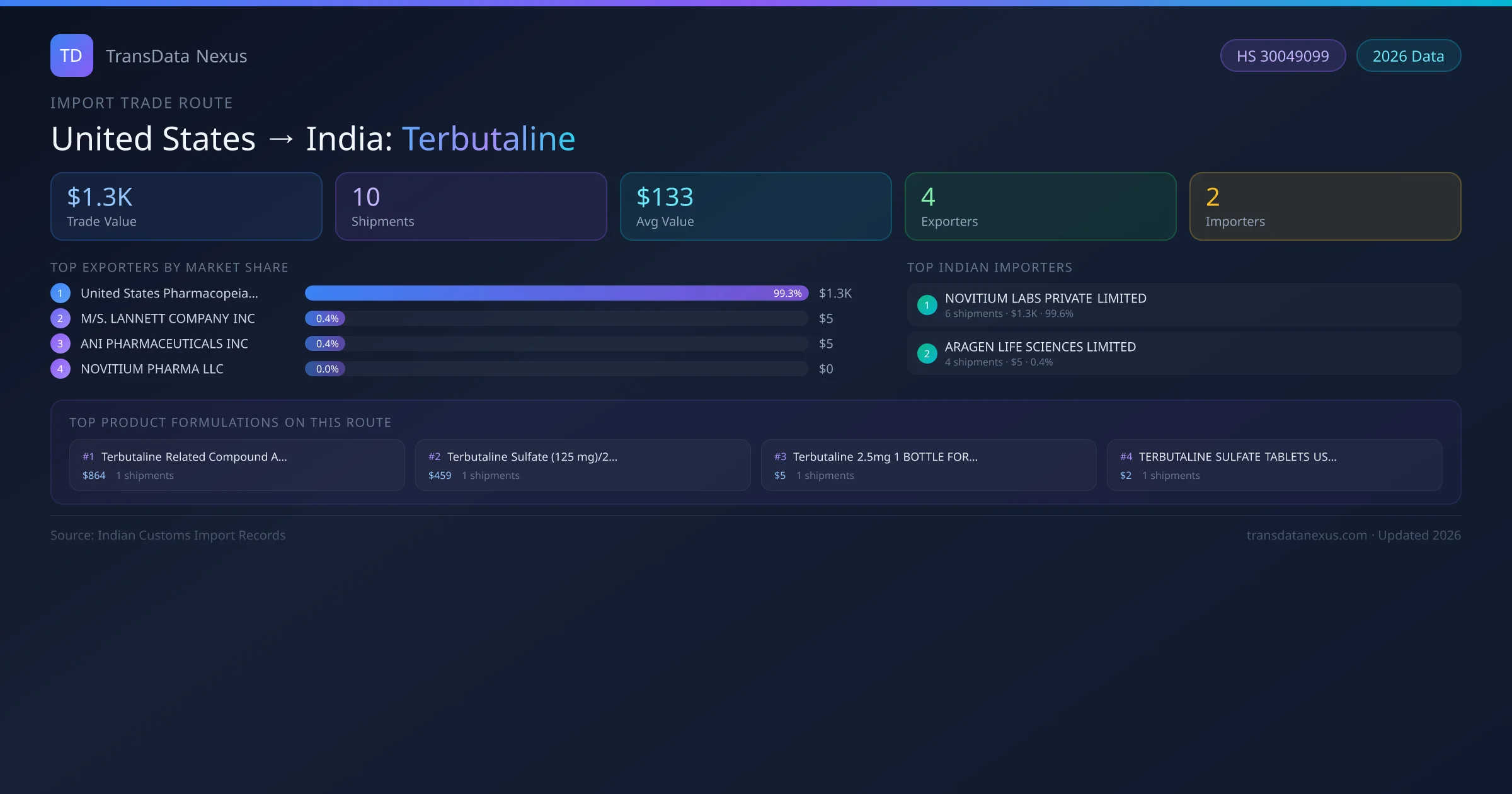Select the $133 Avg Value card

tap(755, 207)
